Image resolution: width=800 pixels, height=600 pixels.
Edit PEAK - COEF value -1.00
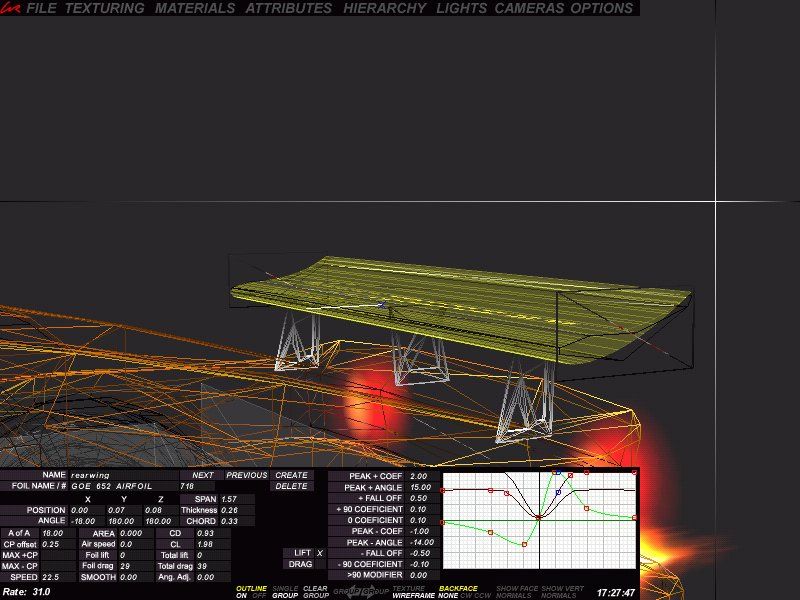(x=423, y=531)
